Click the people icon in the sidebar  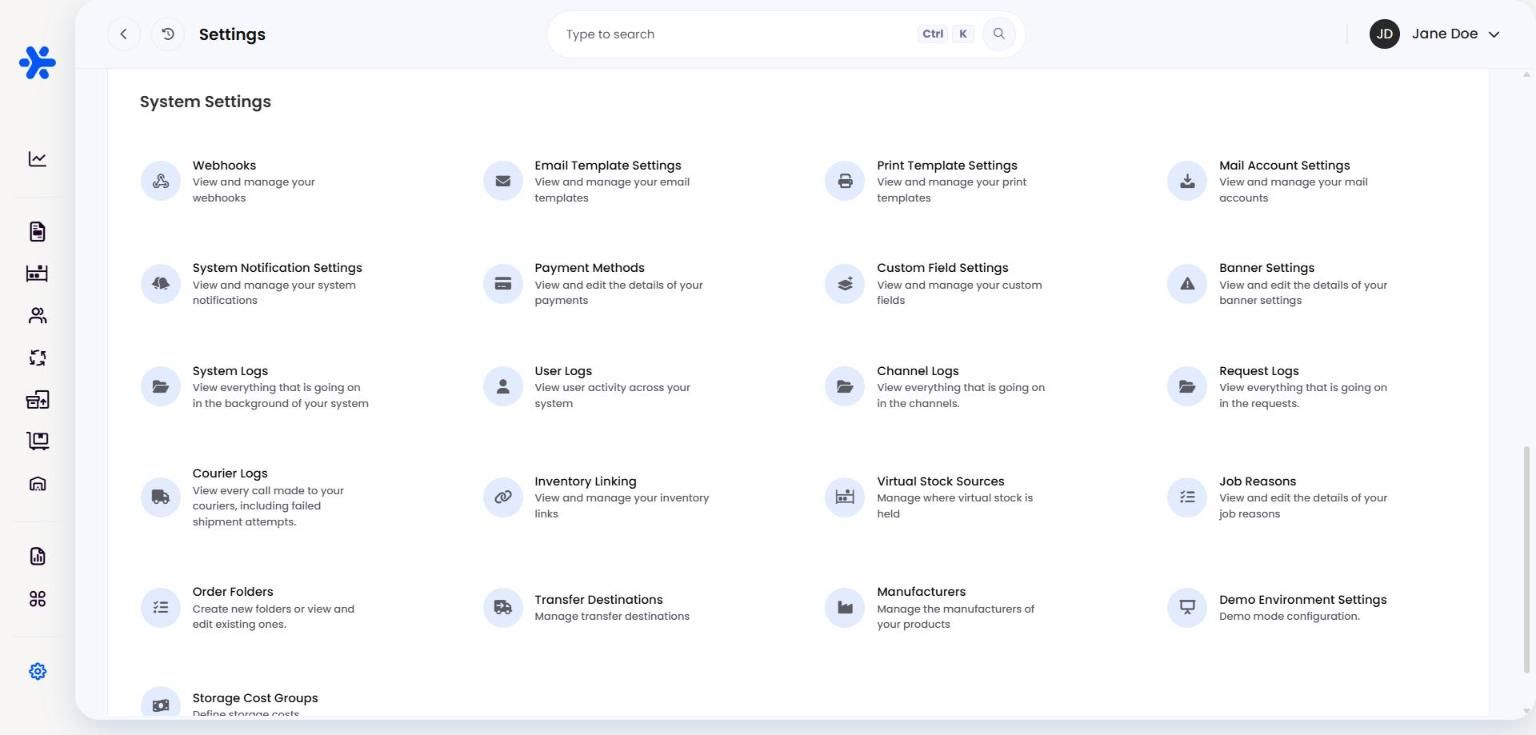[x=37, y=316]
